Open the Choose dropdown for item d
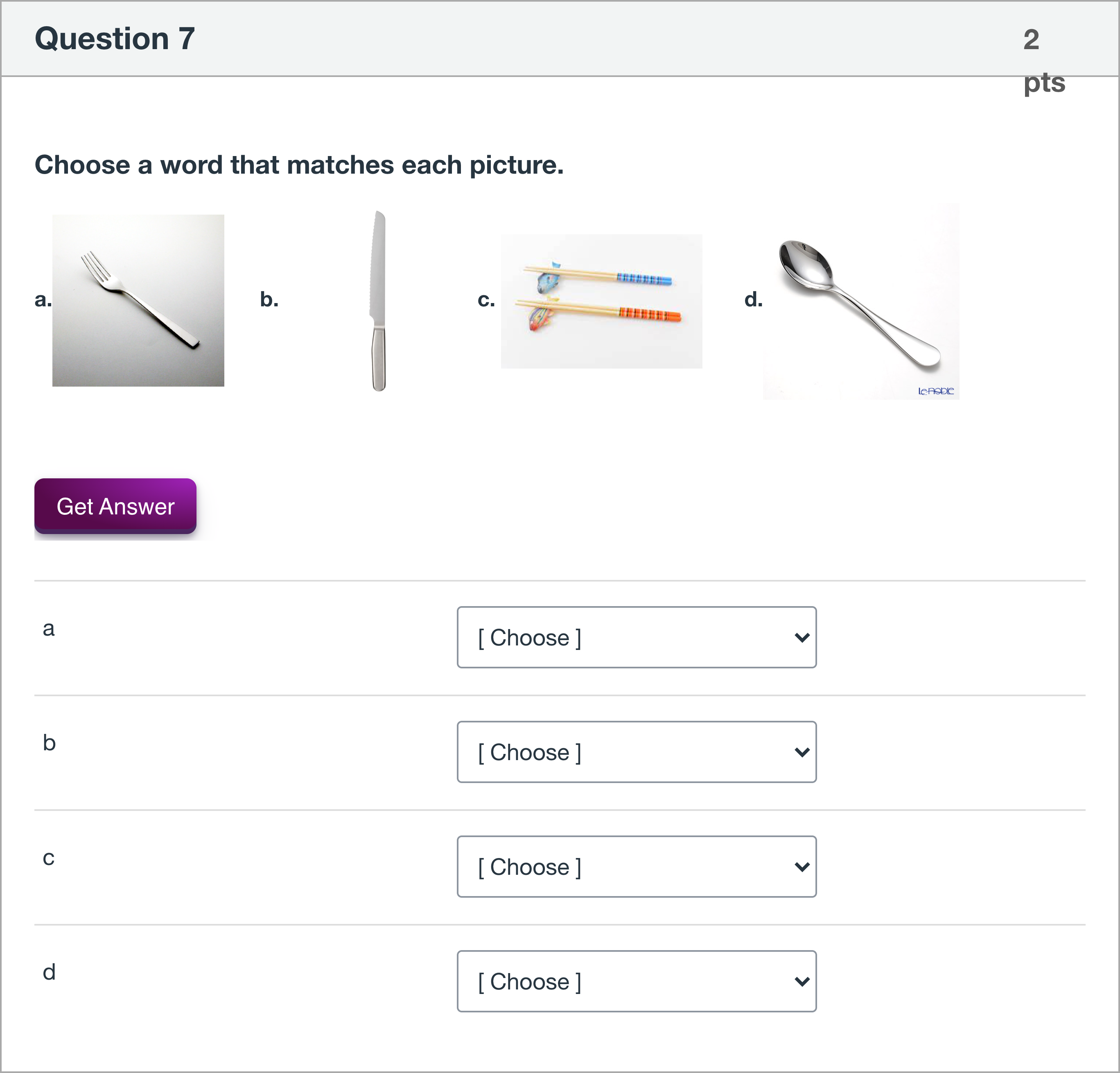1120x1073 pixels. click(637, 981)
